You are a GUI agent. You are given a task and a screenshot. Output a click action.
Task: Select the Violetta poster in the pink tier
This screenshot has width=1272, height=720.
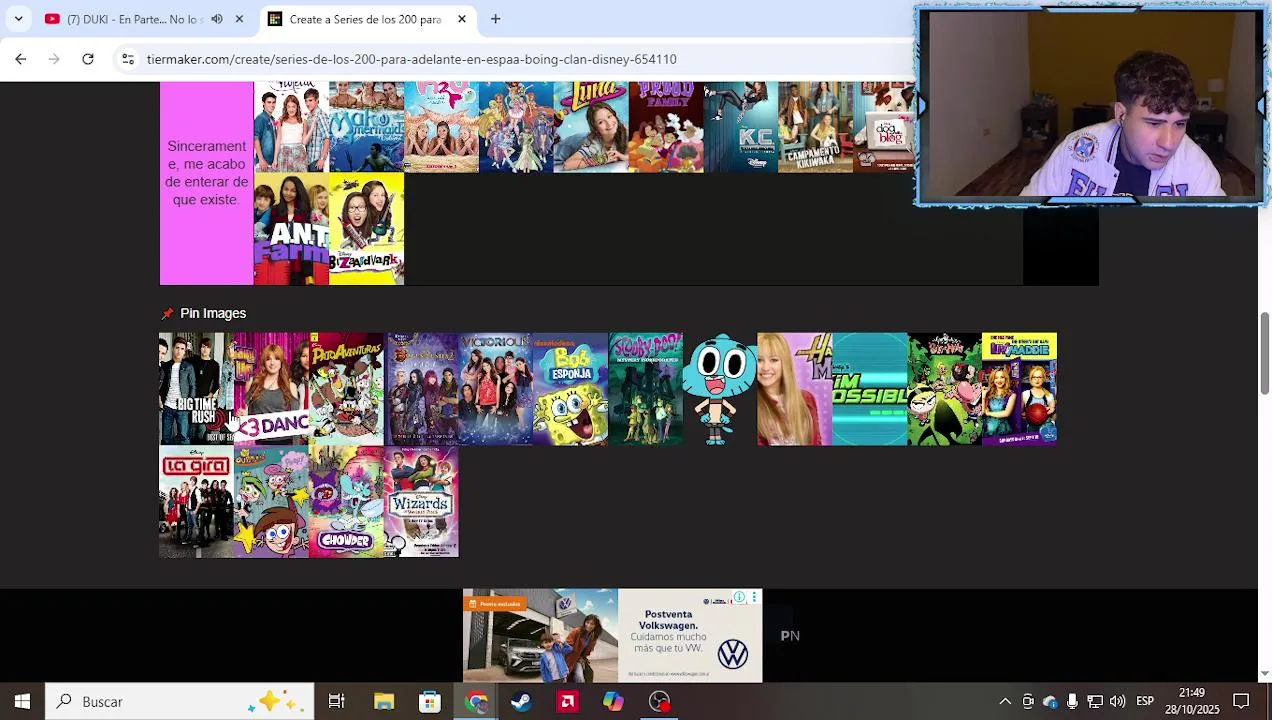[291, 127]
